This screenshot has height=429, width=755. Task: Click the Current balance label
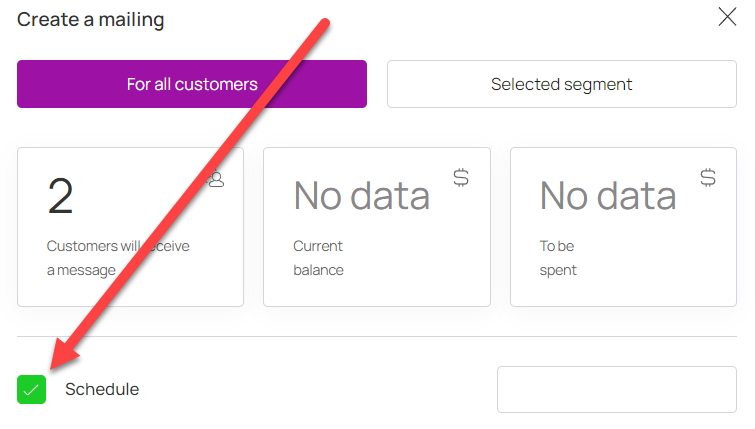318,258
